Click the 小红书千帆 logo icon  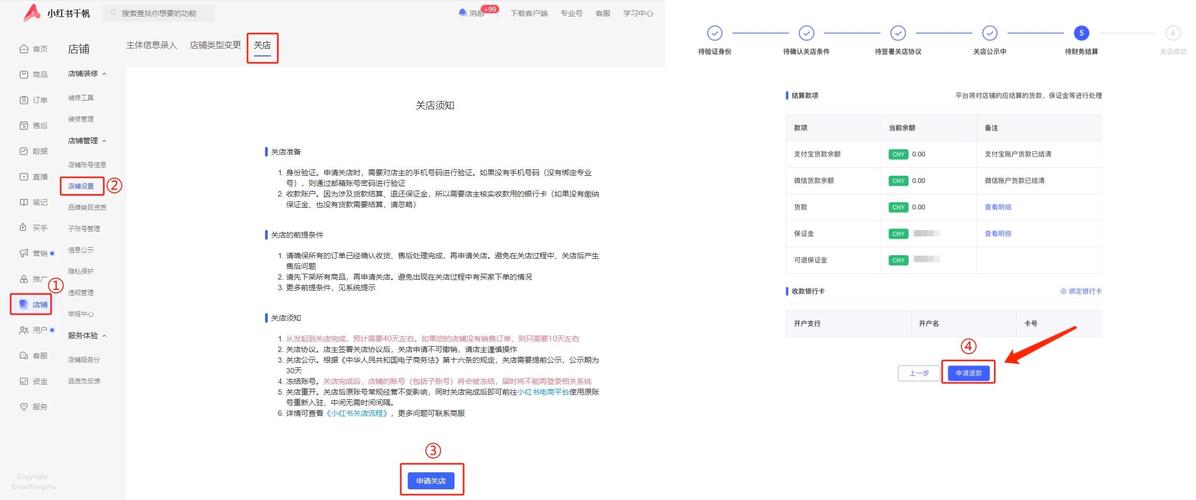click(32, 12)
